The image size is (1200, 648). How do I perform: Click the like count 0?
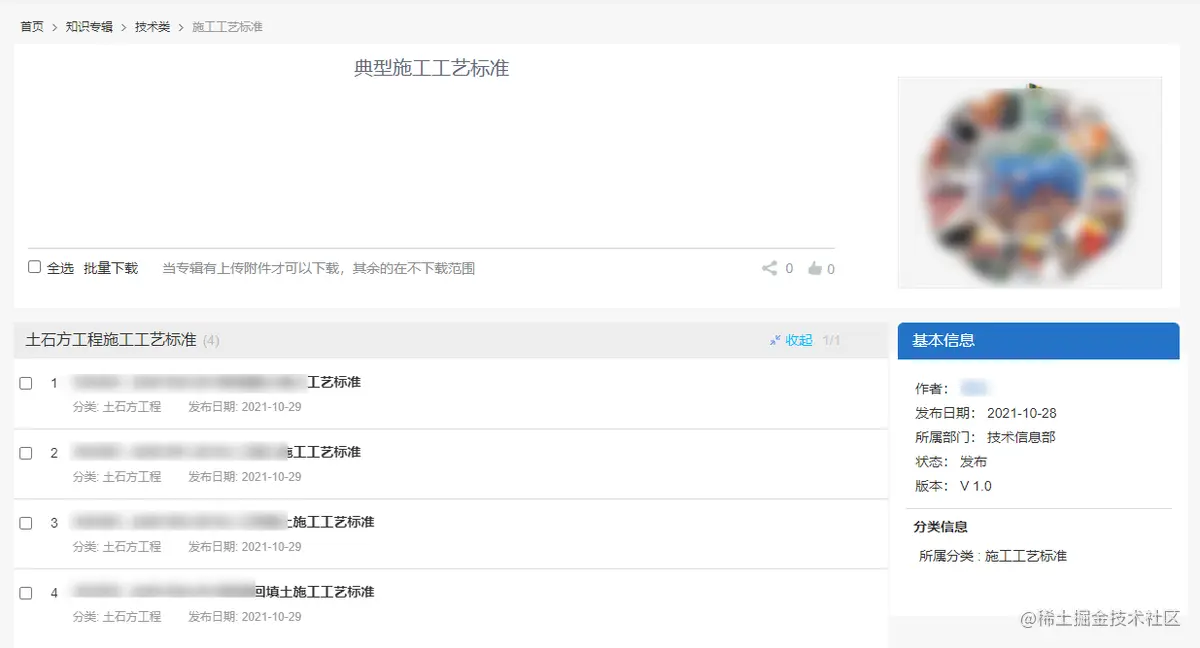[x=831, y=269]
